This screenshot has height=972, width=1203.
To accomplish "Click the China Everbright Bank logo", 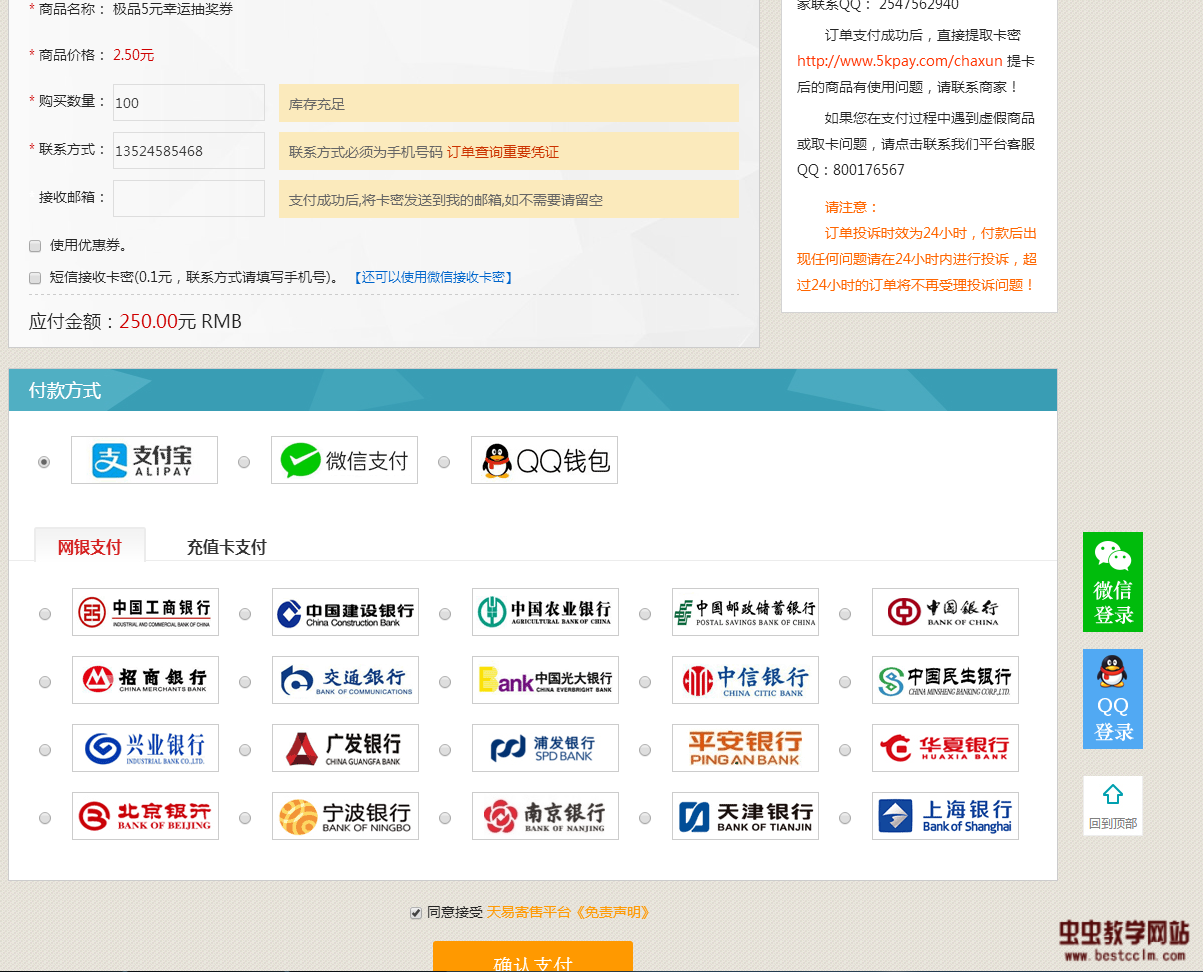I will coord(545,680).
